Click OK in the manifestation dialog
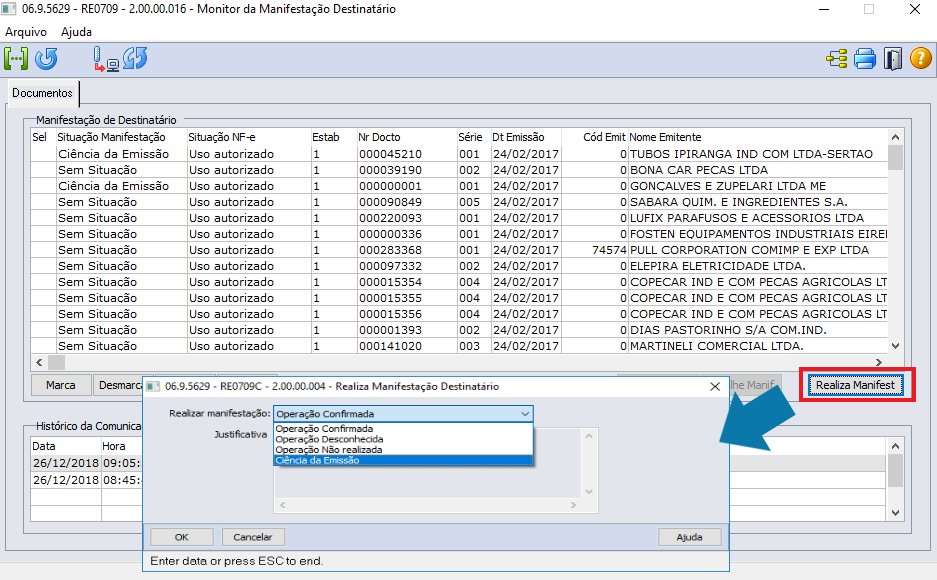The image size is (937, 580). (x=182, y=537)
